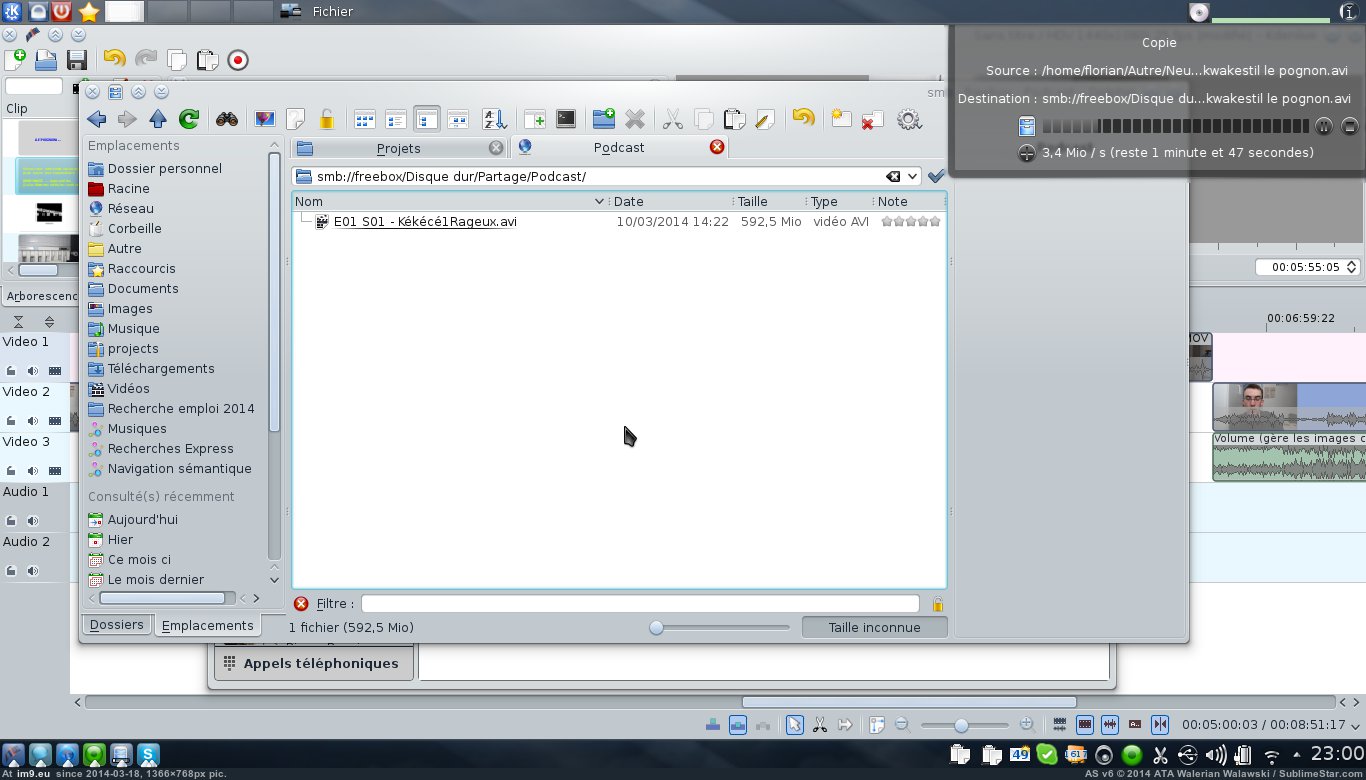Click the green reload button in file manager
The image size is (1366, 780).
188,120
